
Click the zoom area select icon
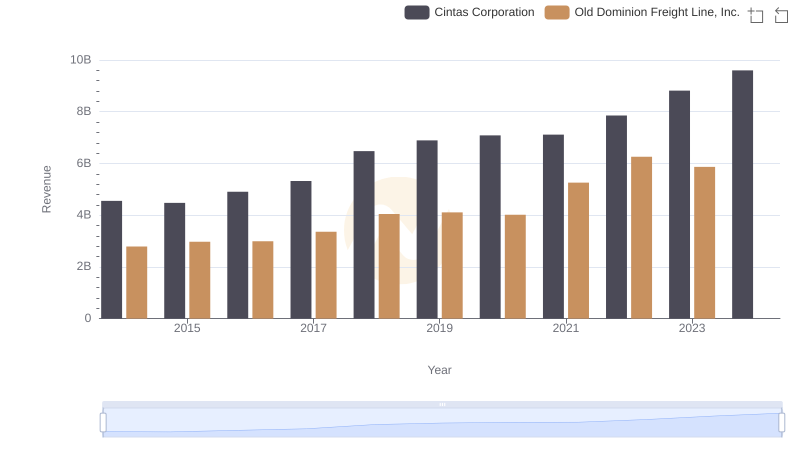click(x=756, y=15)
